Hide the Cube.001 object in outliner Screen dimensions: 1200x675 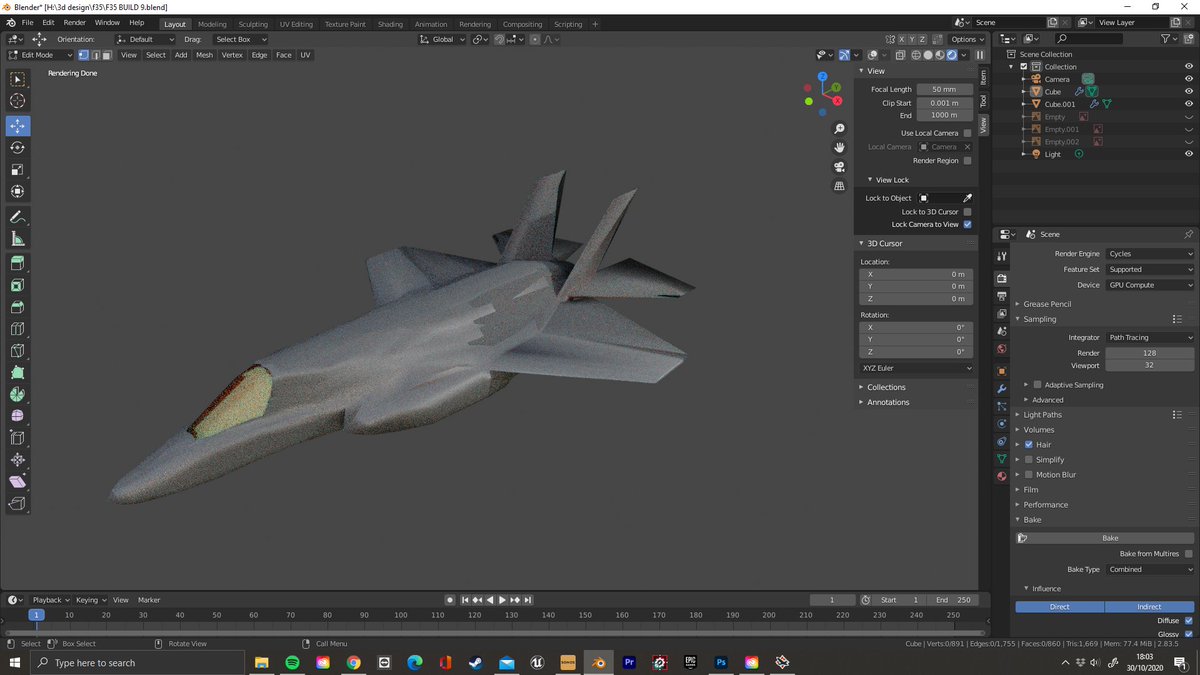coord(1189,104)
